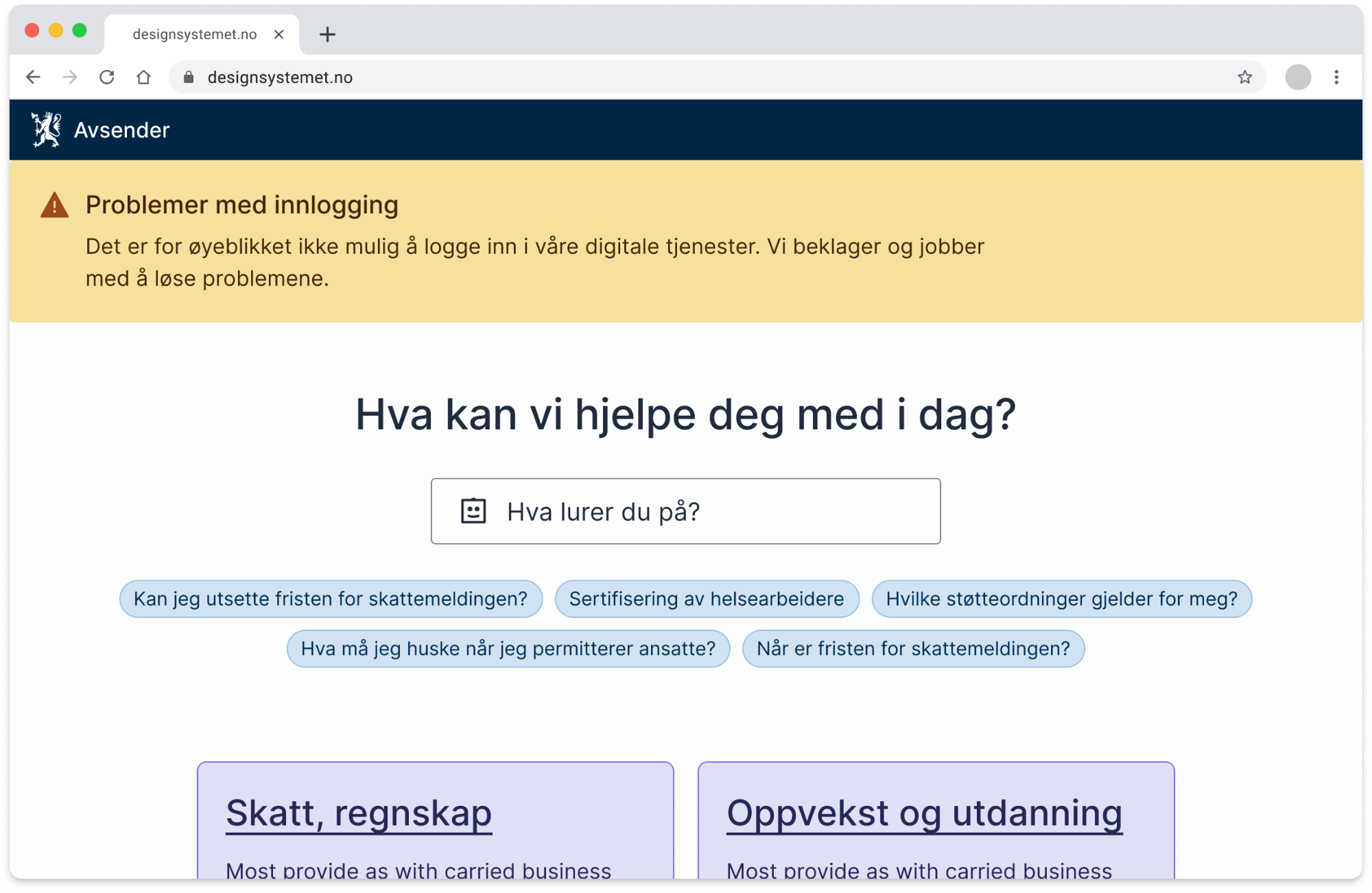
Task: Click the browser back arrow
Action: point(33,77)
